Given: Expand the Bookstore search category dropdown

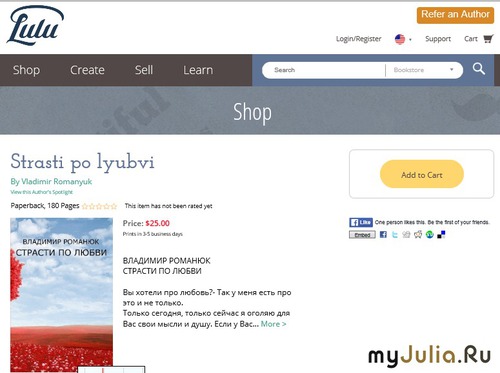Looking at the screenshot, I should [x=424, y=70].
